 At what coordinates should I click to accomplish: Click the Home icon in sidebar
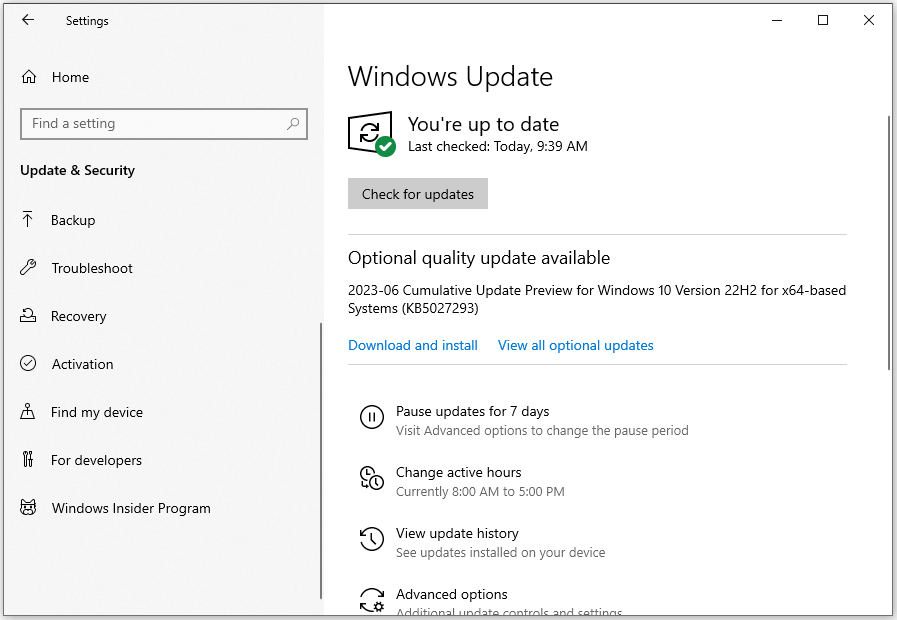coord(29,77)
